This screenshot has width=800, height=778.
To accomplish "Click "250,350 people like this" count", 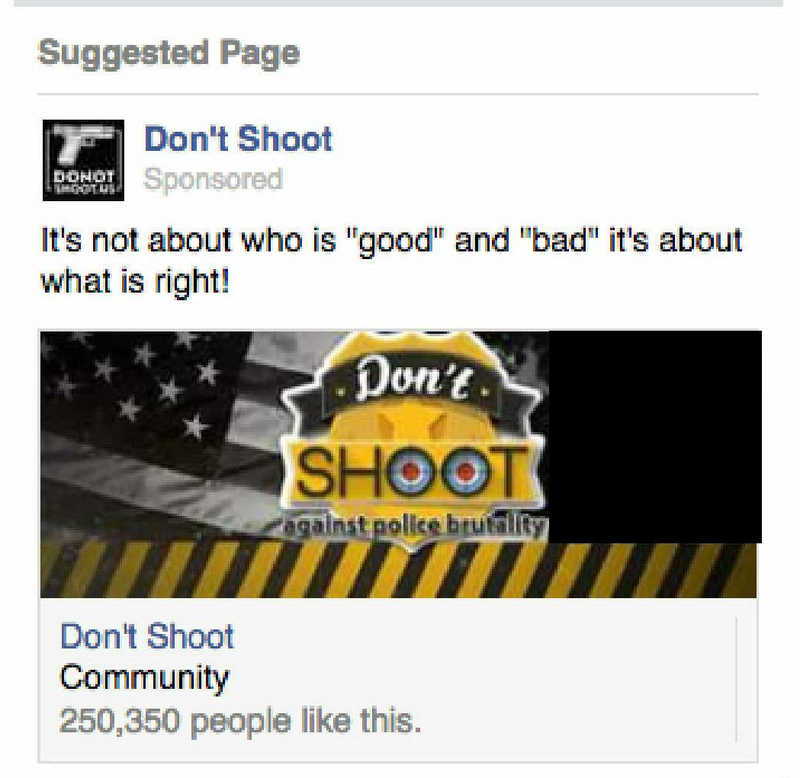I will (x=240, y=721).
